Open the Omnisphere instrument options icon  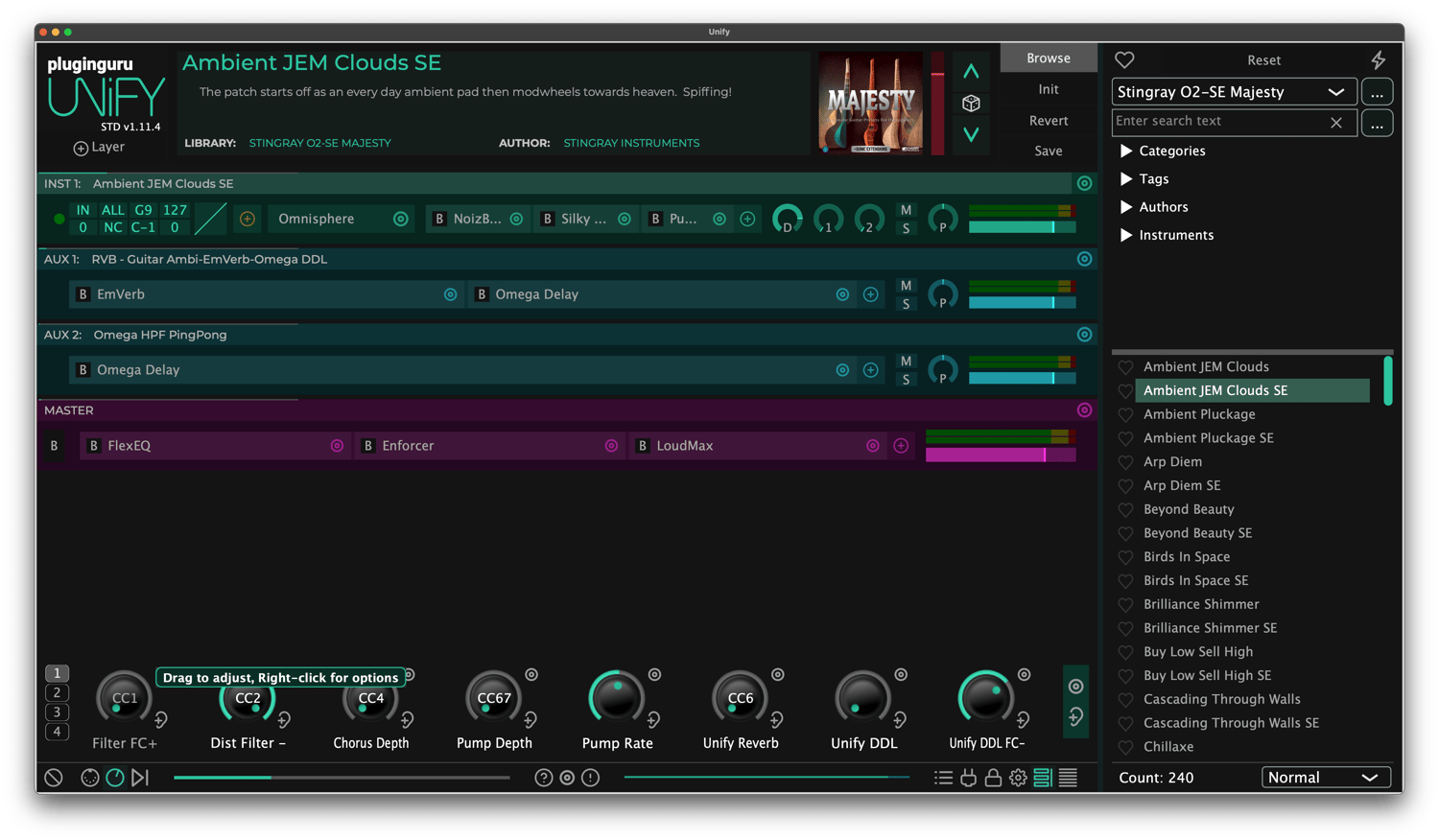pos(401,219)
